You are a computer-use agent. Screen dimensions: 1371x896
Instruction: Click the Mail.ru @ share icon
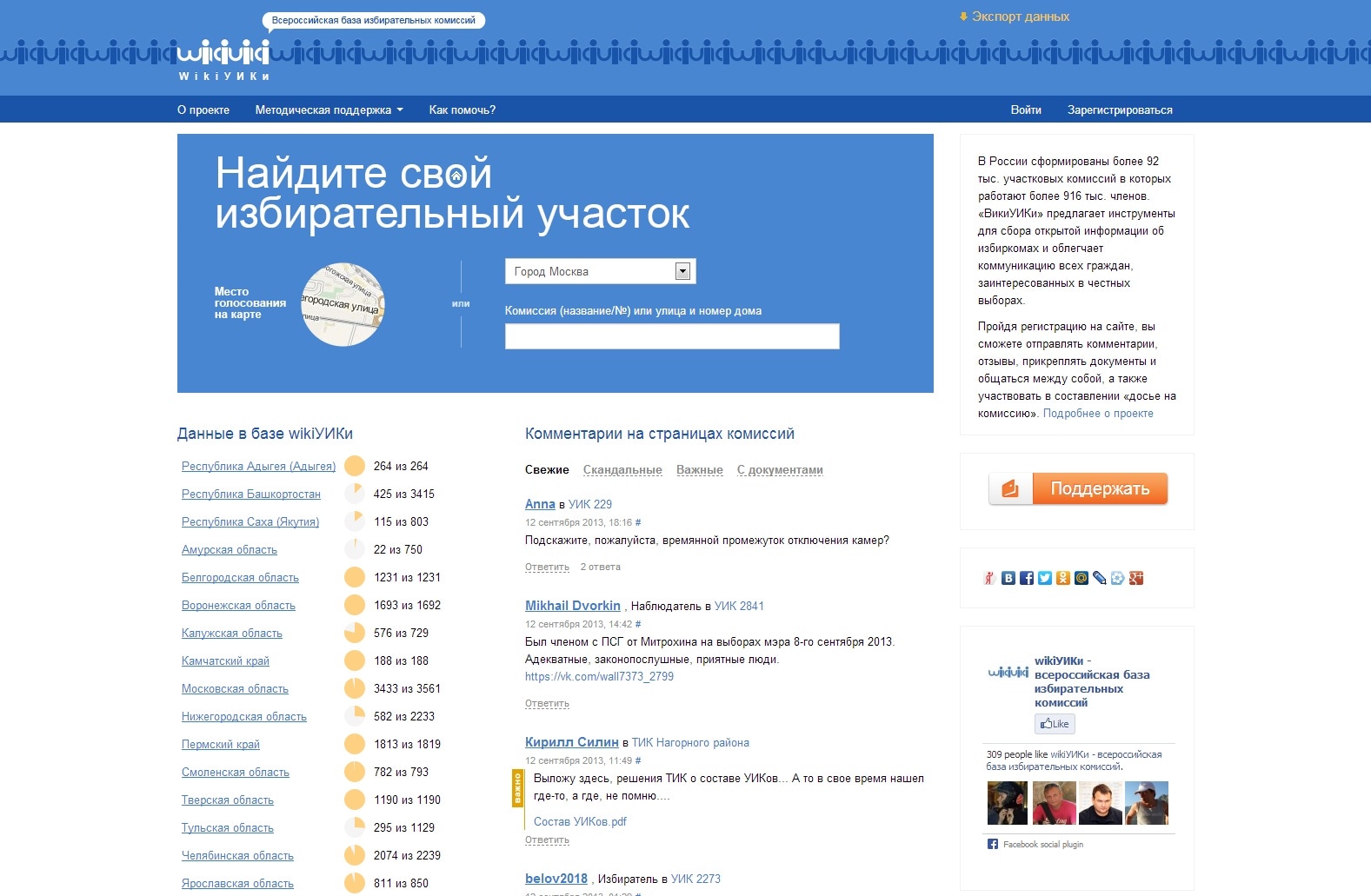click(1081, 578)
